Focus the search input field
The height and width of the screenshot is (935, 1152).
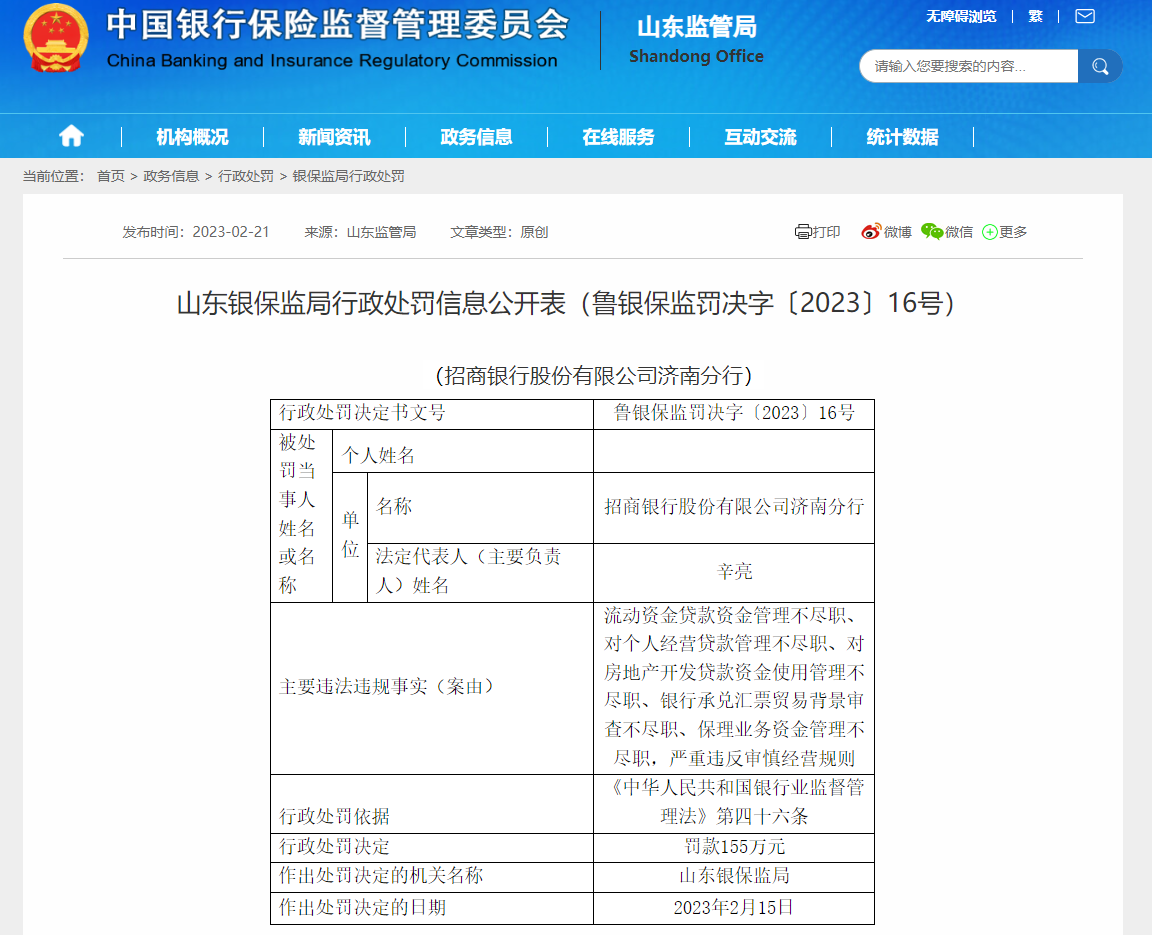point(969,66)
